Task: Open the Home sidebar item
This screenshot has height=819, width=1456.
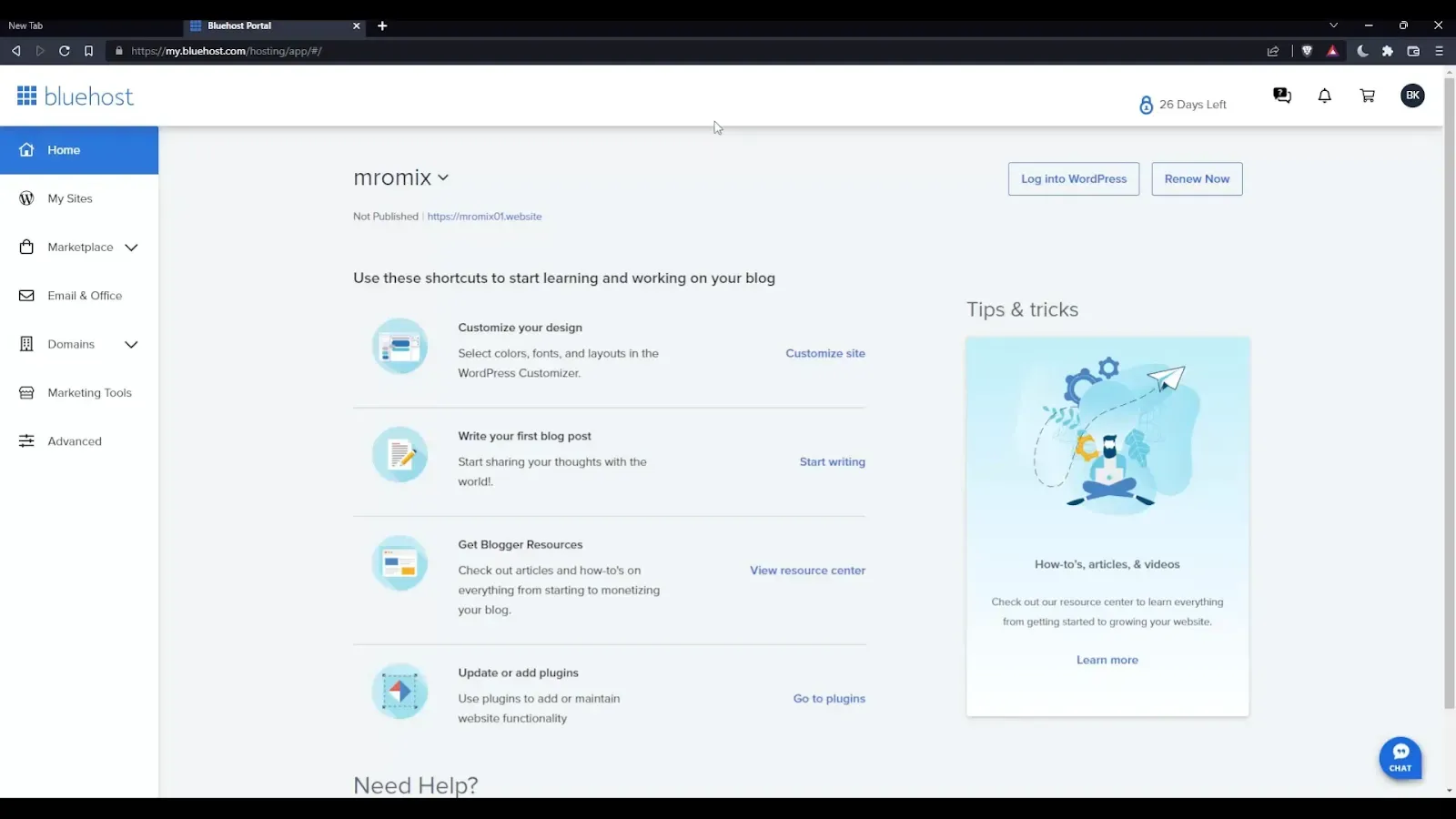Action: coord(79,150)
